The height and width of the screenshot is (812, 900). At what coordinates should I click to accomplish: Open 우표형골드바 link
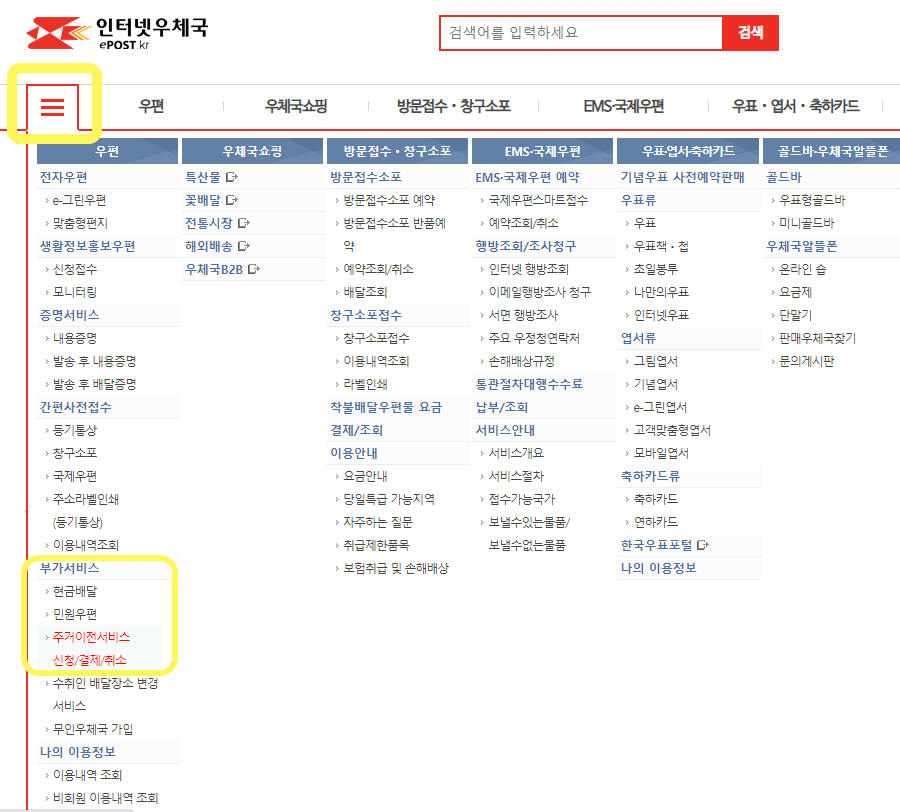(812, 200)
